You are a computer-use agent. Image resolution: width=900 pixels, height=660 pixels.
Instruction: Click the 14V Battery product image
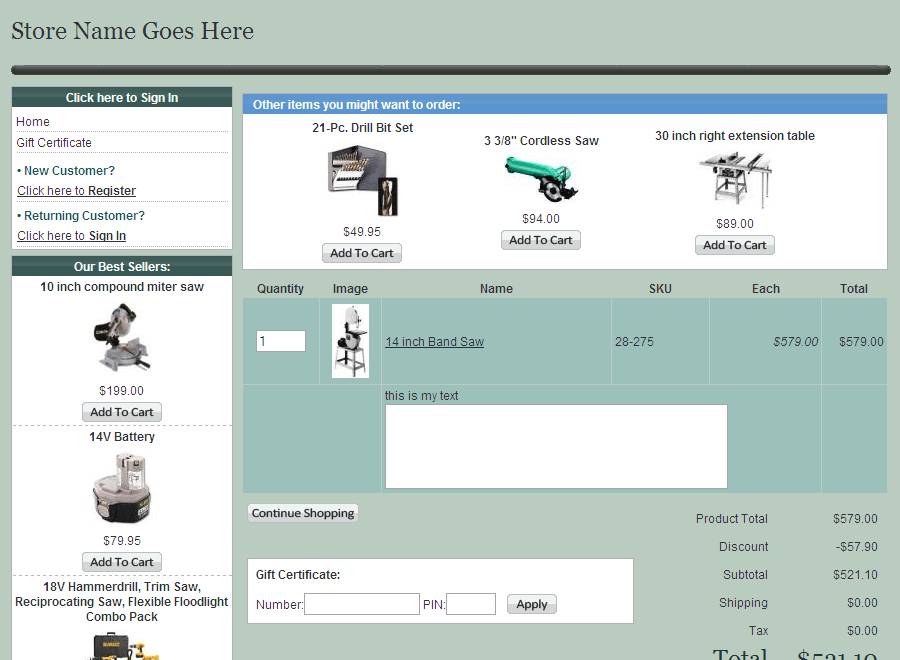click(x=122, y=488)
